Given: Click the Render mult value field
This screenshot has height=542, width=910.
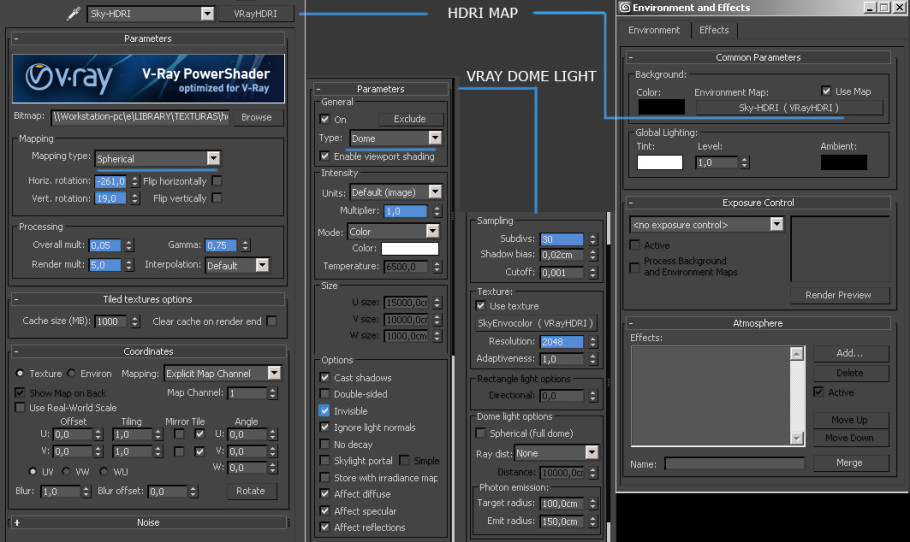Looking at the screenshot, I should [105, 265].
